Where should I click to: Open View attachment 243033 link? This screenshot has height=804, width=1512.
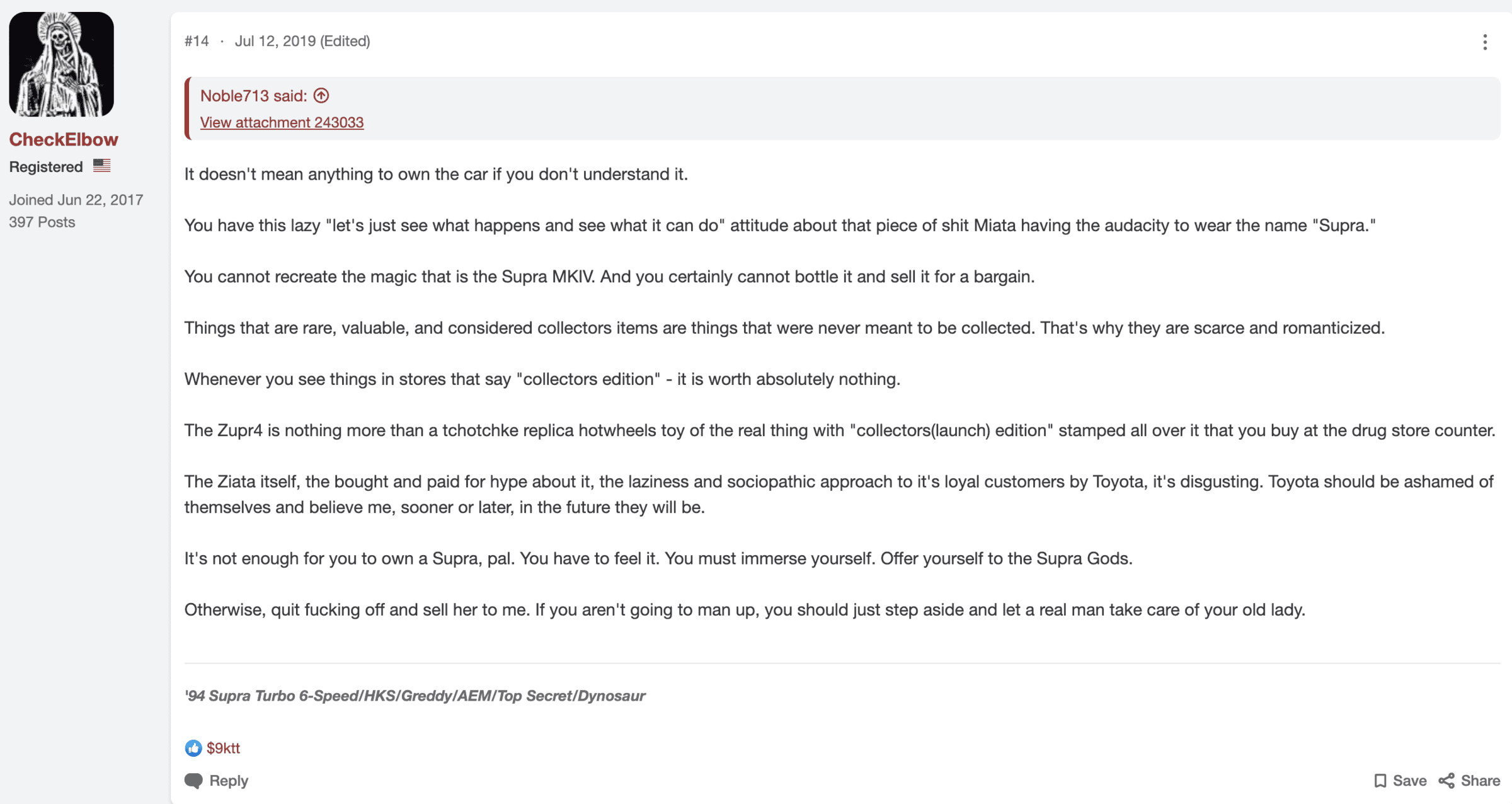(282, 122)
